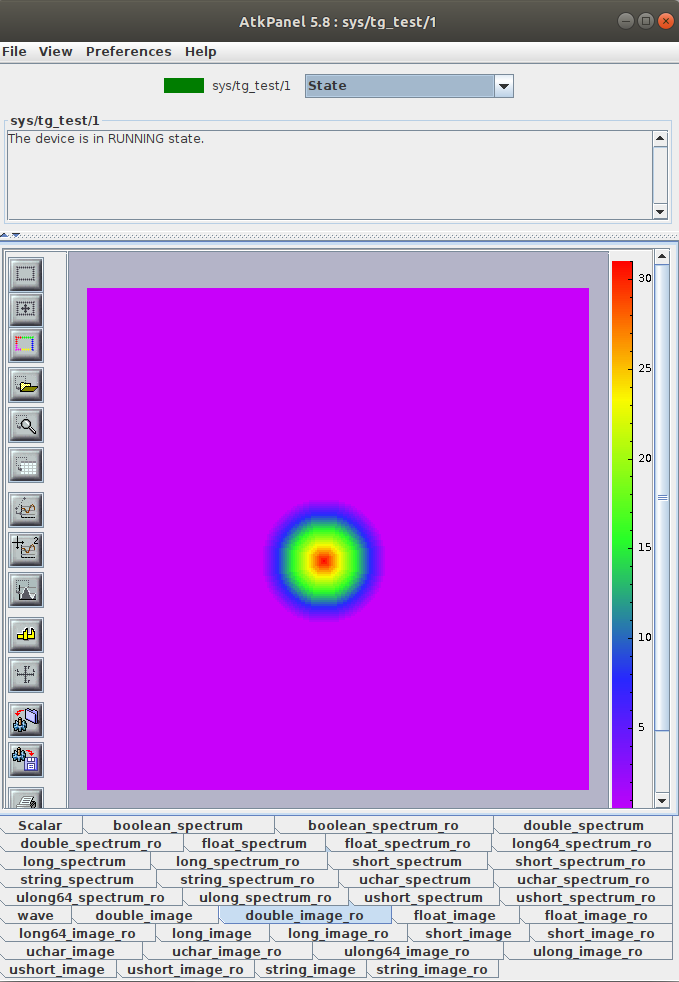
Task: Open the Help menu
Action: (x=200, y=51)
